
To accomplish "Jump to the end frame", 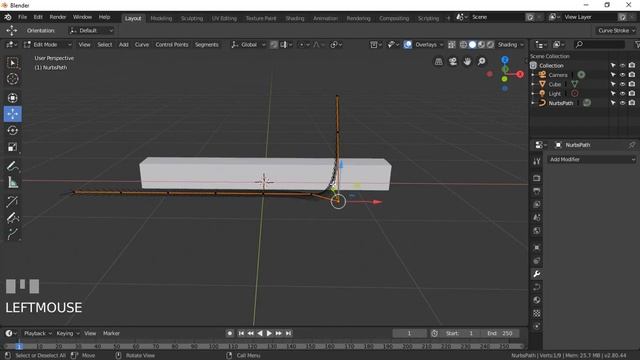I will click(x=288, y=333).
